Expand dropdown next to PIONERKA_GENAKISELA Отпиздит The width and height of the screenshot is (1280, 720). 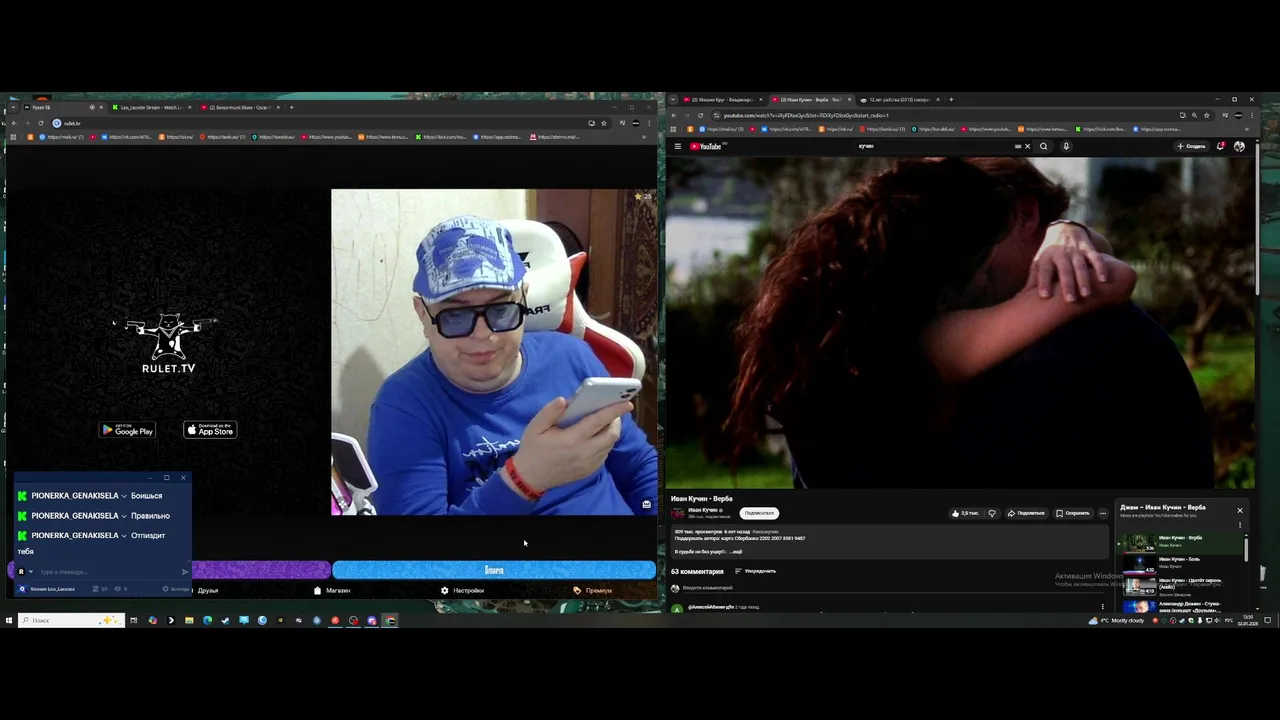(x=124, y=536)
